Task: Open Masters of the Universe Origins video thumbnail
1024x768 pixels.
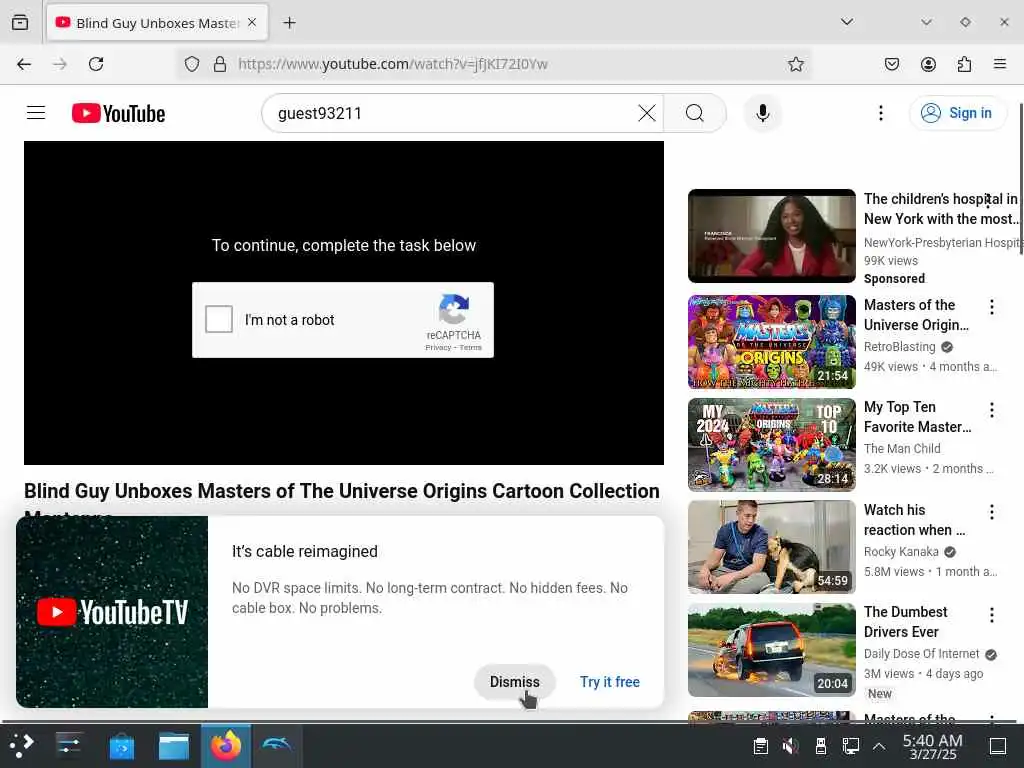Action: click(x=771, y=342)
